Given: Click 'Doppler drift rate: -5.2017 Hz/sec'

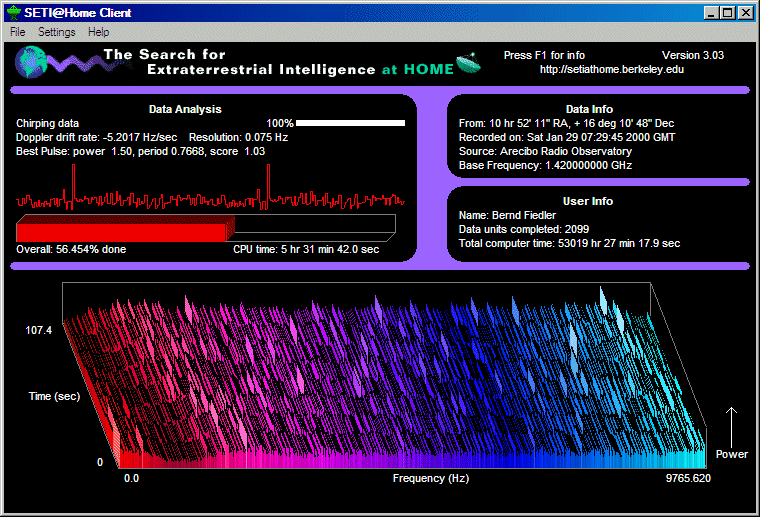Looking at the screenshot, I should point(96,138).
